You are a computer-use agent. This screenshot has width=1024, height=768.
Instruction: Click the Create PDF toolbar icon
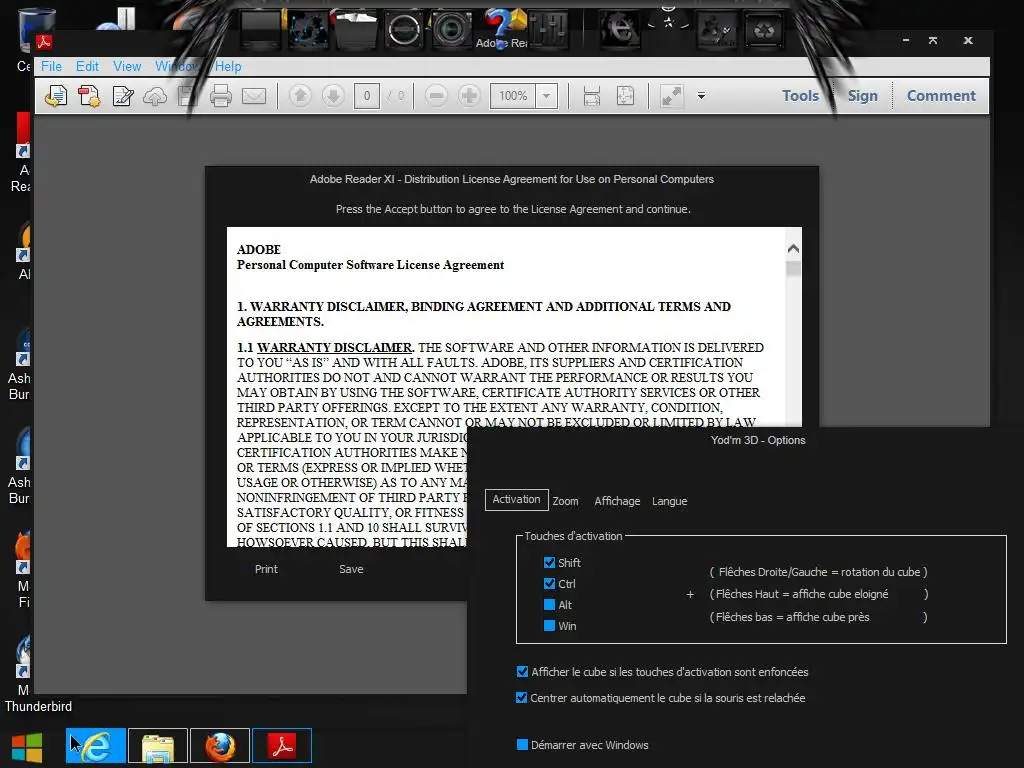89,96
